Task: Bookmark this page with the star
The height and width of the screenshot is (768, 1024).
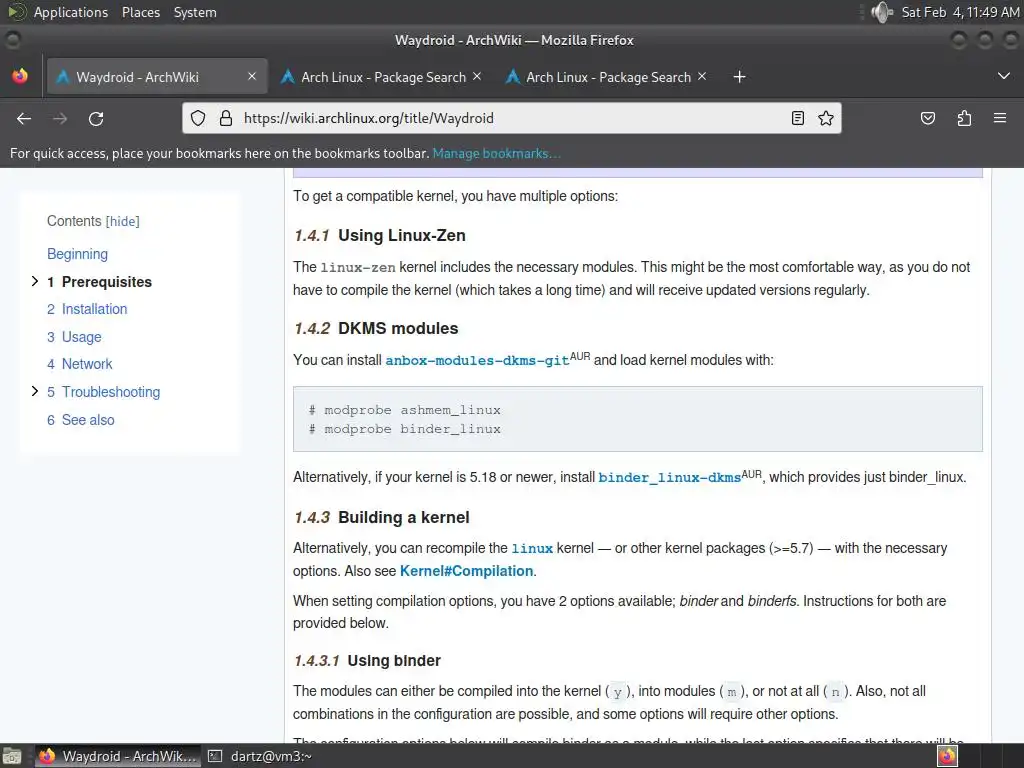Action: click(x=825, y=118)
